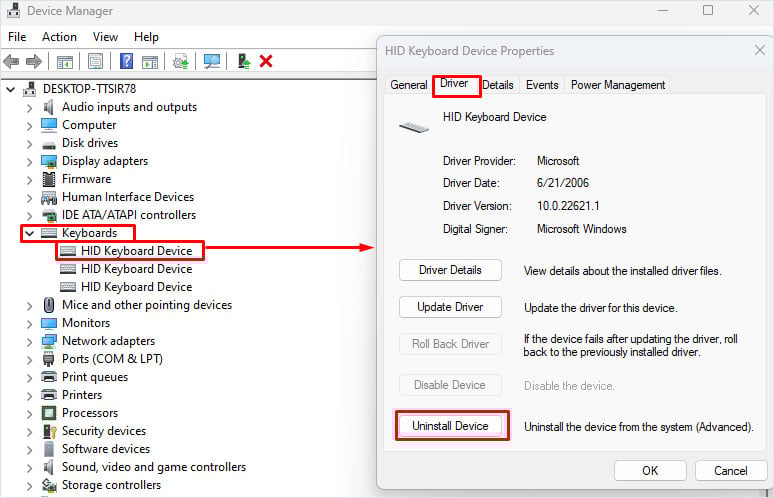This screenshot has width=774, height=498.
Task: Click the Update device driver toolbar icon
Action: coord(181,62)
